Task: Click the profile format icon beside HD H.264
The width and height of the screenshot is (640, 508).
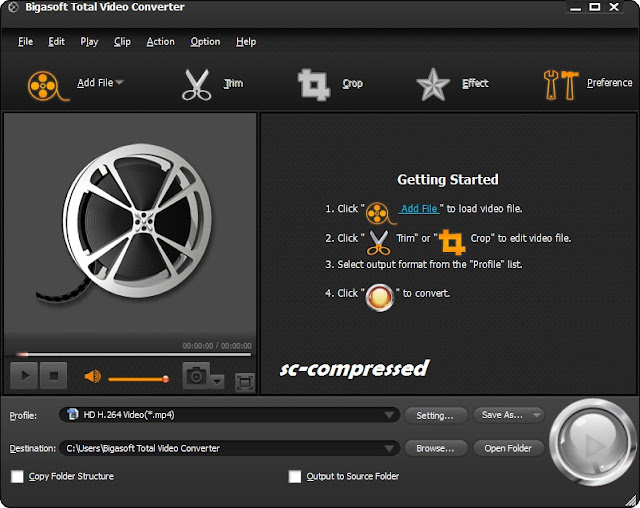Action: pyautogui.click(x=72, y=414)
